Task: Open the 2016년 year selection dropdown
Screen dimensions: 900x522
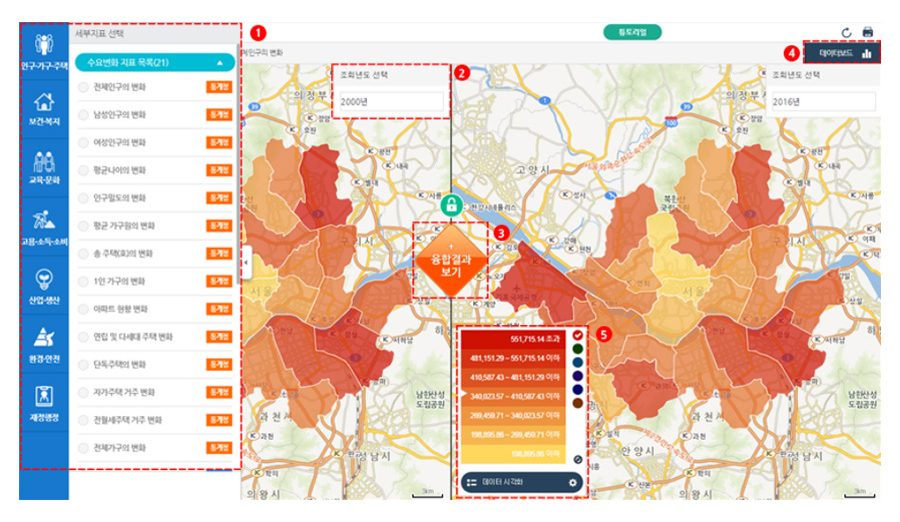Action: pos(822,102)
